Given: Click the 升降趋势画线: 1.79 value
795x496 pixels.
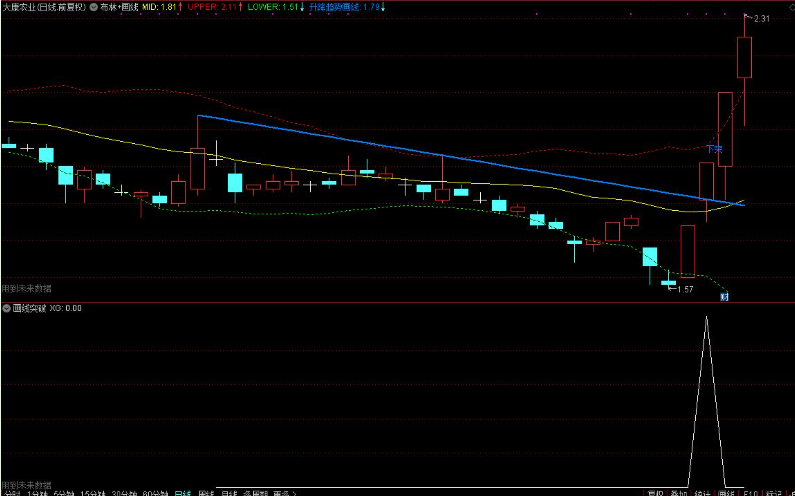Looking at the screenshot, I should coord(346,7).
